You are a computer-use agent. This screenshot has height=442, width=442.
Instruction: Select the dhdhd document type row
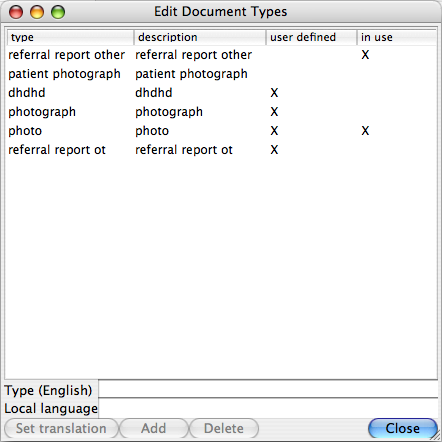click(x=221, y=93)
